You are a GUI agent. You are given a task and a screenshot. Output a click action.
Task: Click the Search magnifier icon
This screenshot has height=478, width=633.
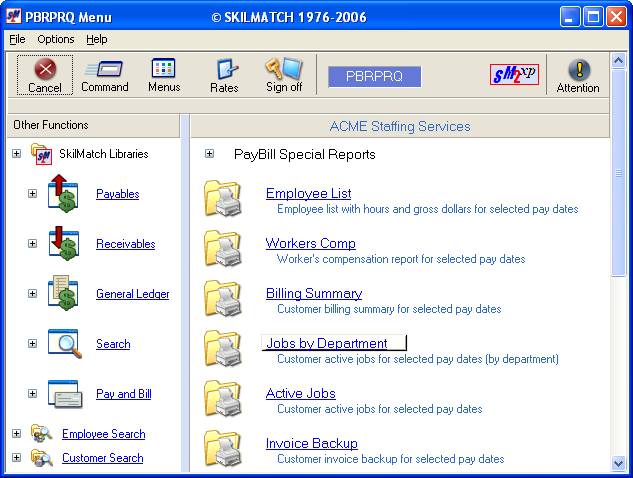(65, 344)
